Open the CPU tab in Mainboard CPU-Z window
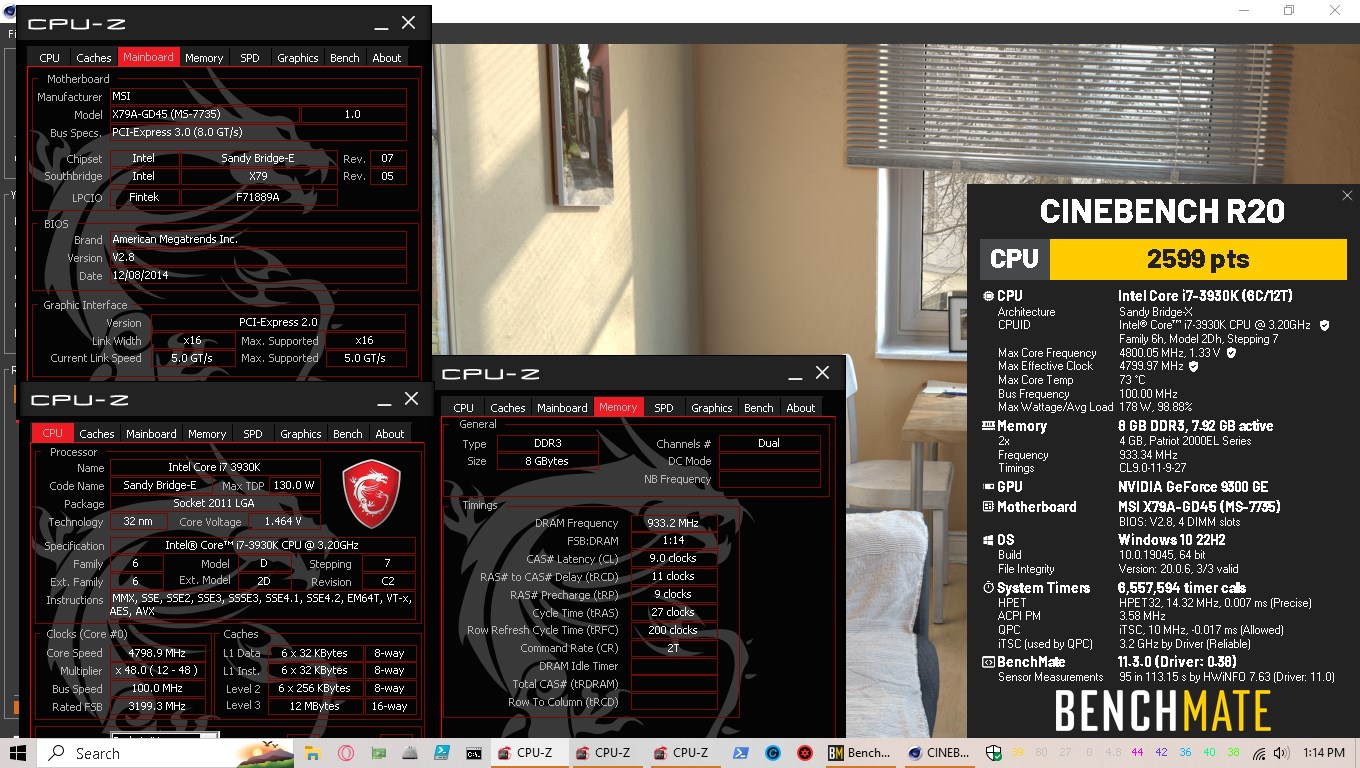1360x768 pixels. (x=50, y=58)
